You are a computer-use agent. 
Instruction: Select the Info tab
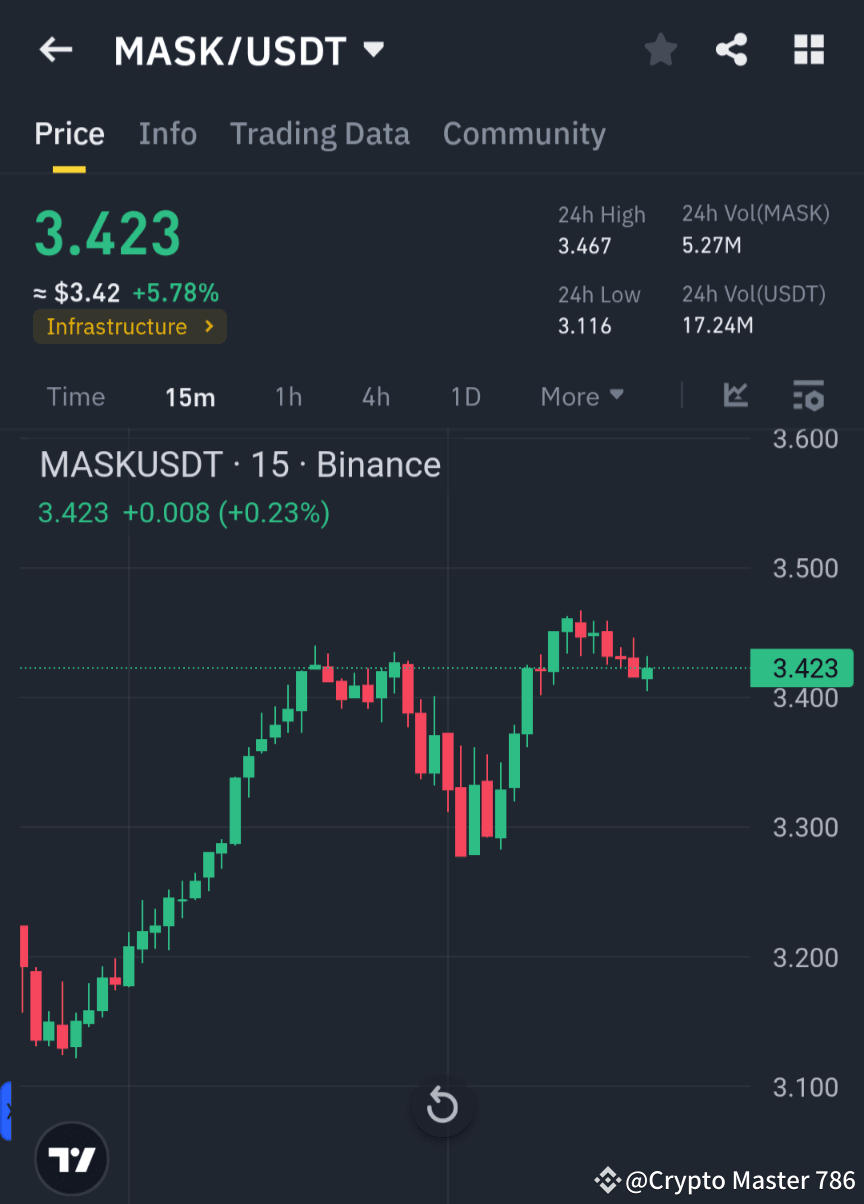pos(167,133)
